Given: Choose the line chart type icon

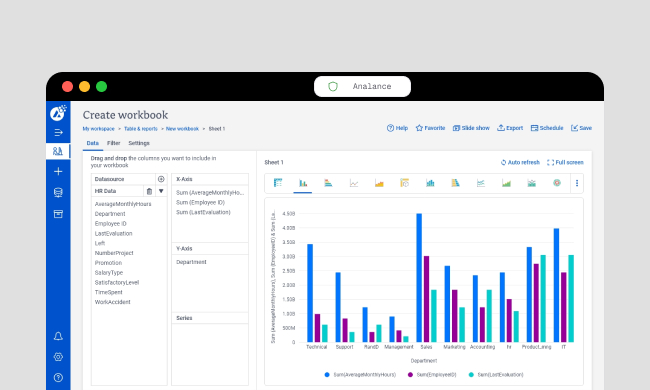Looking at the screenshot, I should pos(354,183).
